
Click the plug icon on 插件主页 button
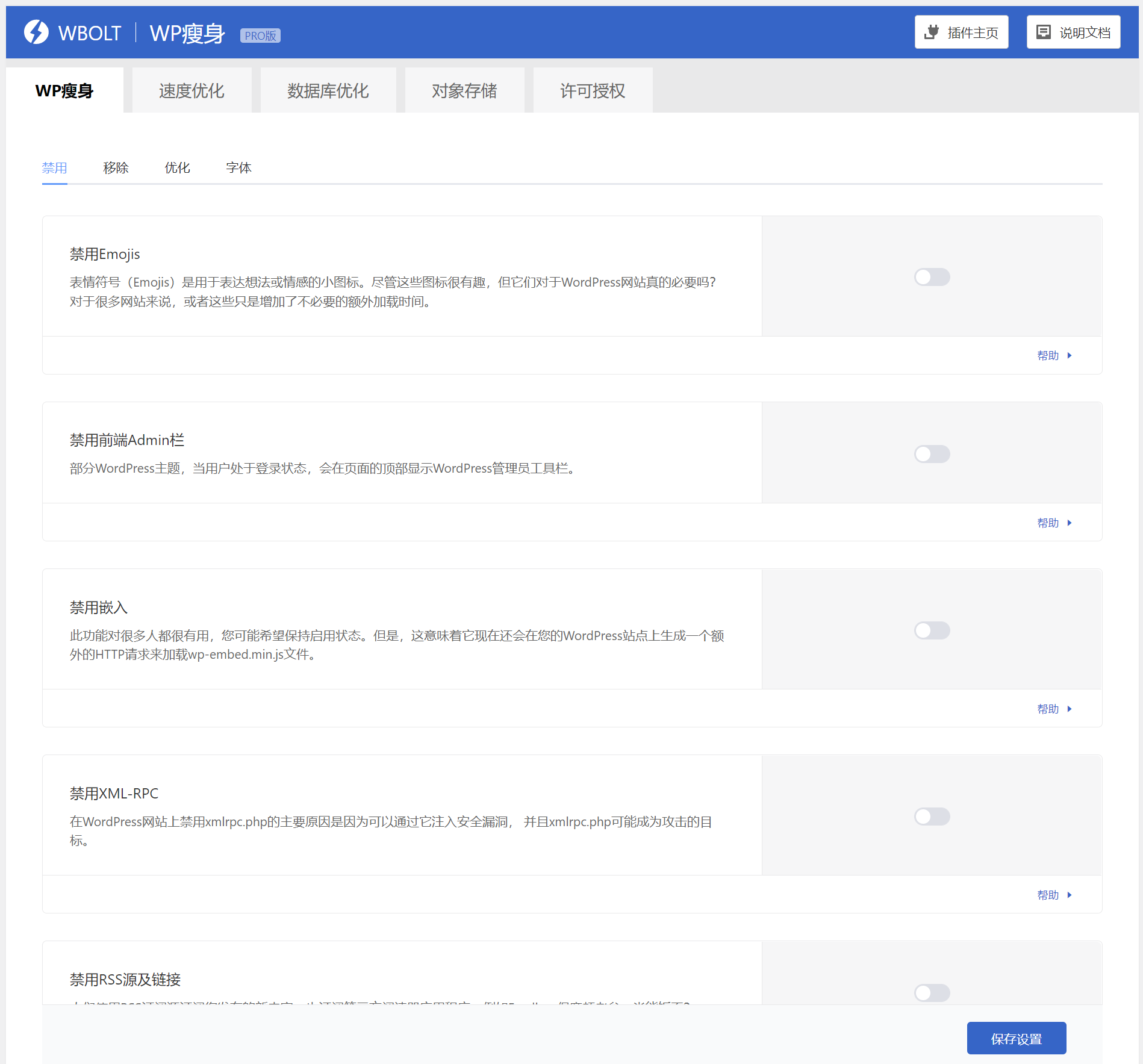932,32
